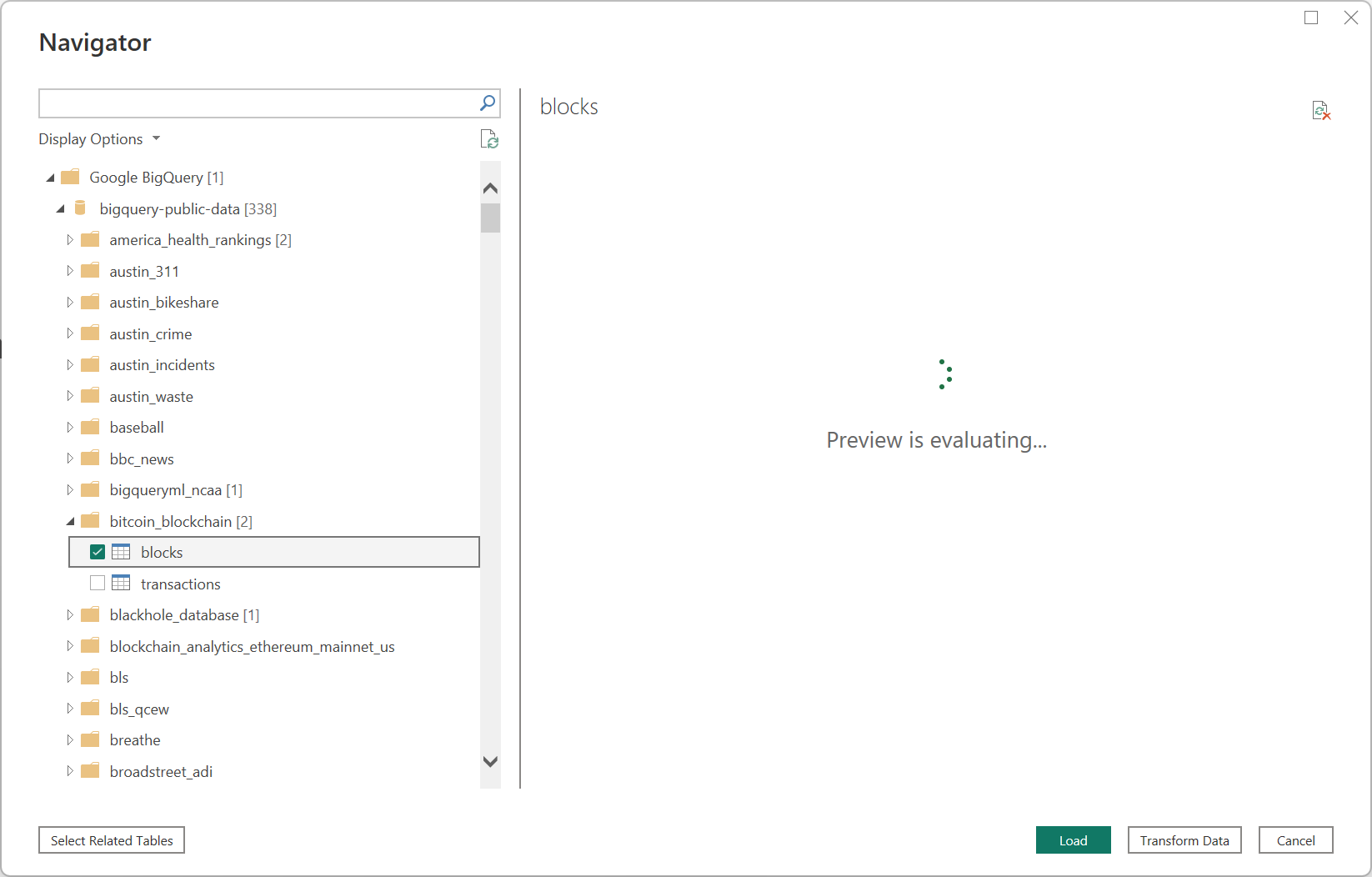Click the tree scrollbar down arrow
The image size is (1372, 877).
coord(490,761)
